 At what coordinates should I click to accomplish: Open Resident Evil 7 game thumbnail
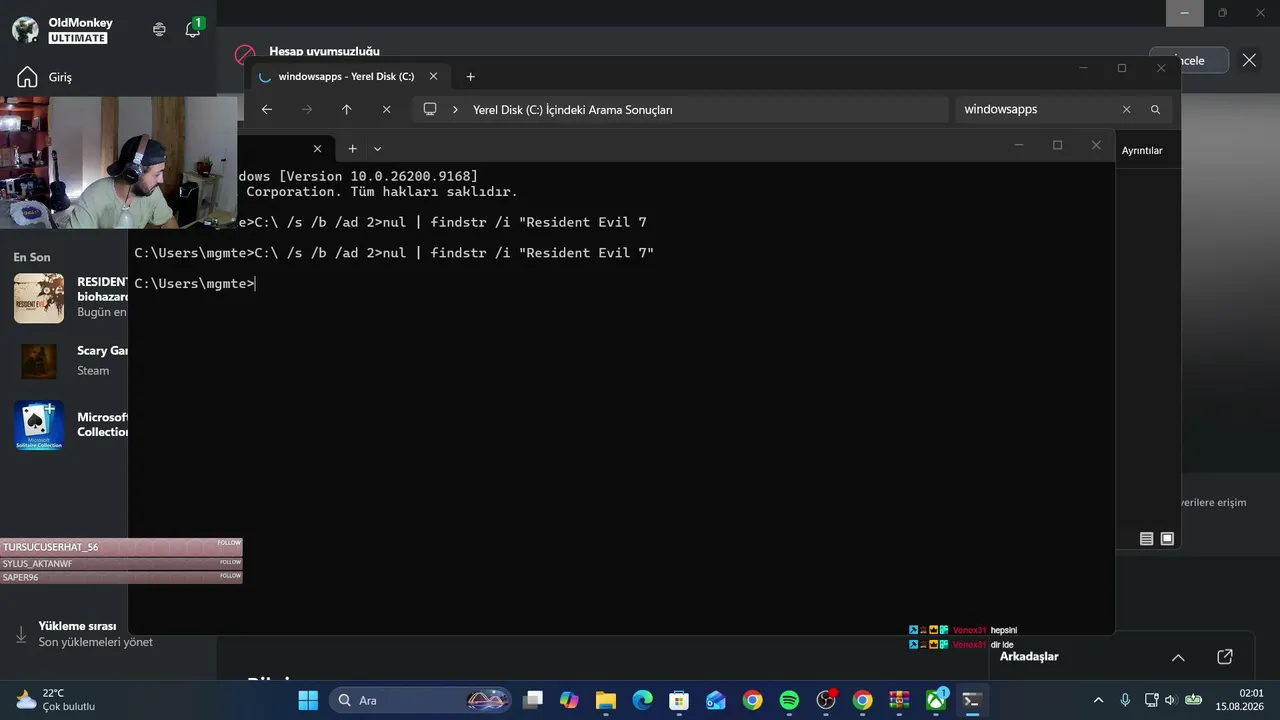point(39,298)
